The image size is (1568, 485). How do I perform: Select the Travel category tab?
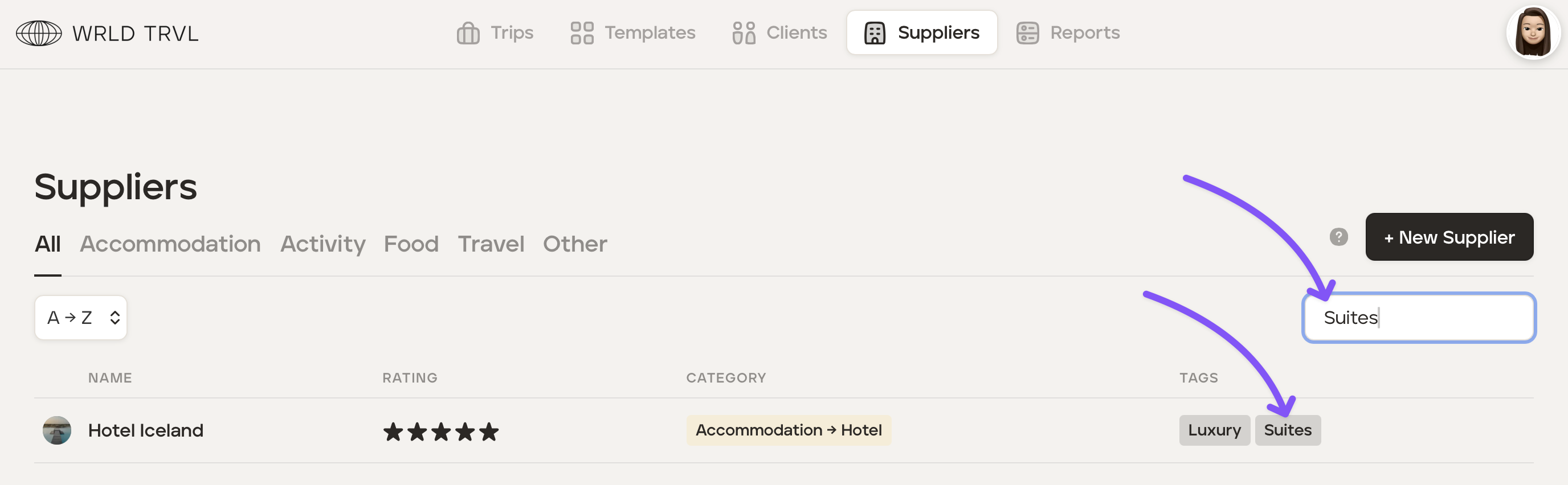pyautogui.click(x=491, y=244)
